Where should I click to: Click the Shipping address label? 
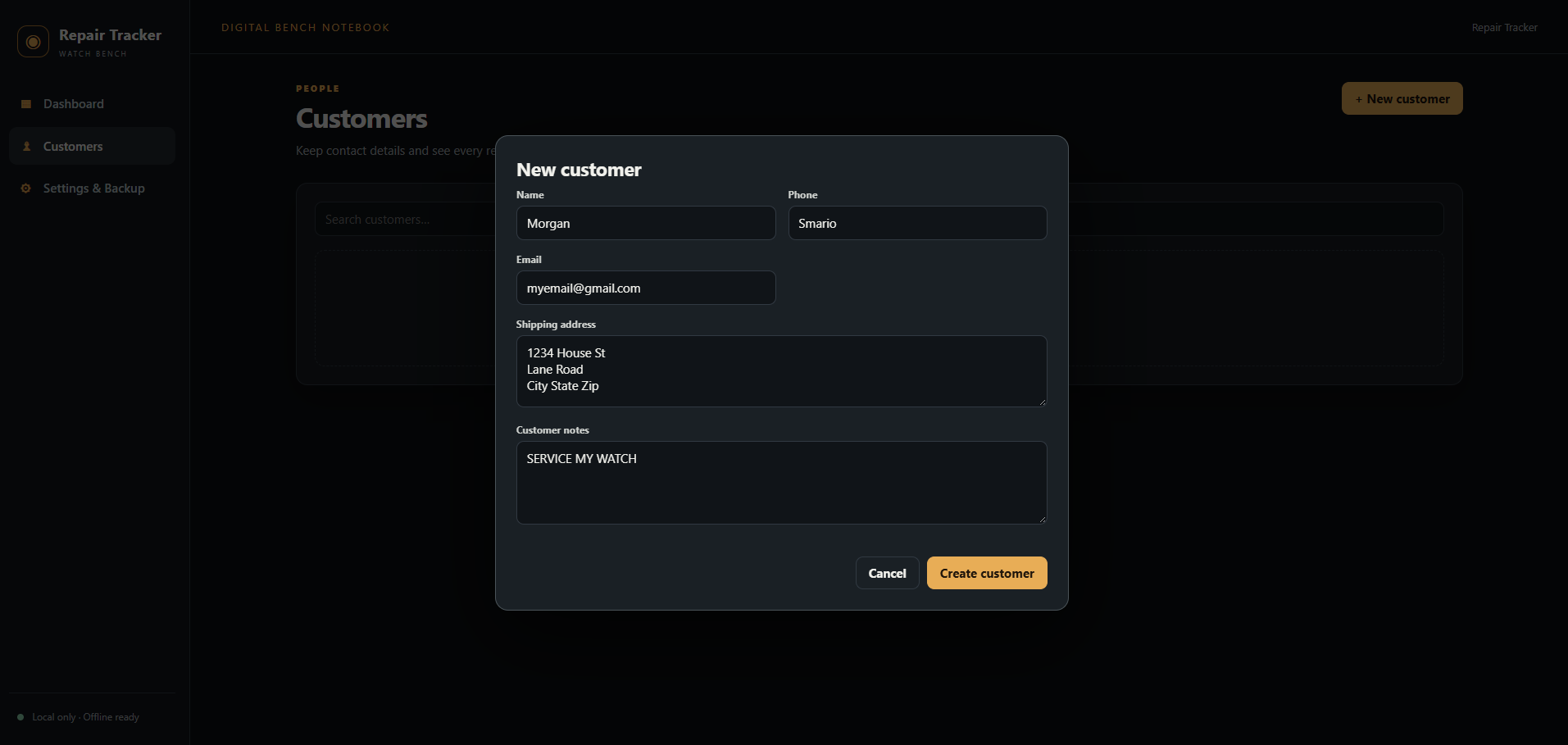click(x=556, y=325)
